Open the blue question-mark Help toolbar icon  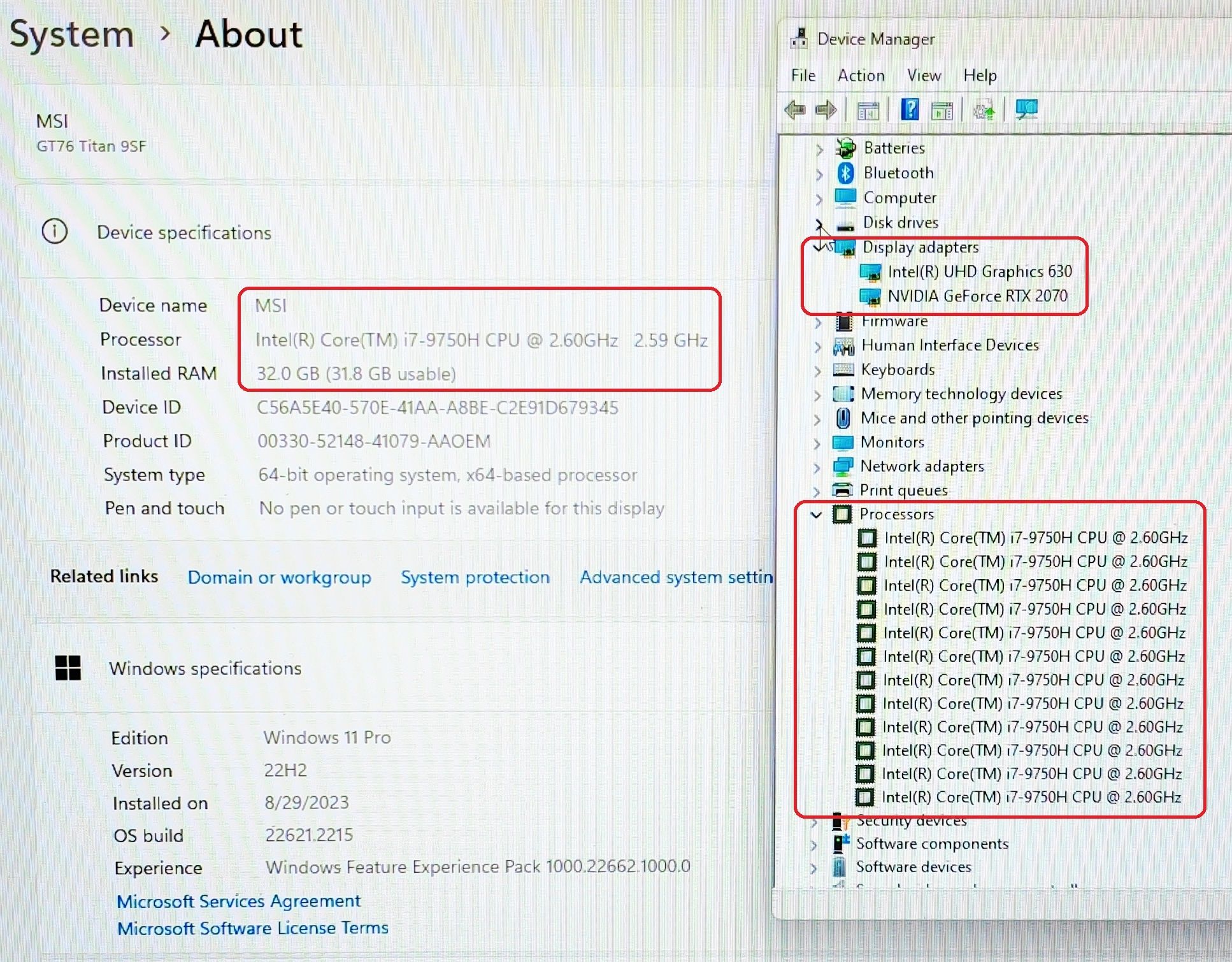pos(910,110)
